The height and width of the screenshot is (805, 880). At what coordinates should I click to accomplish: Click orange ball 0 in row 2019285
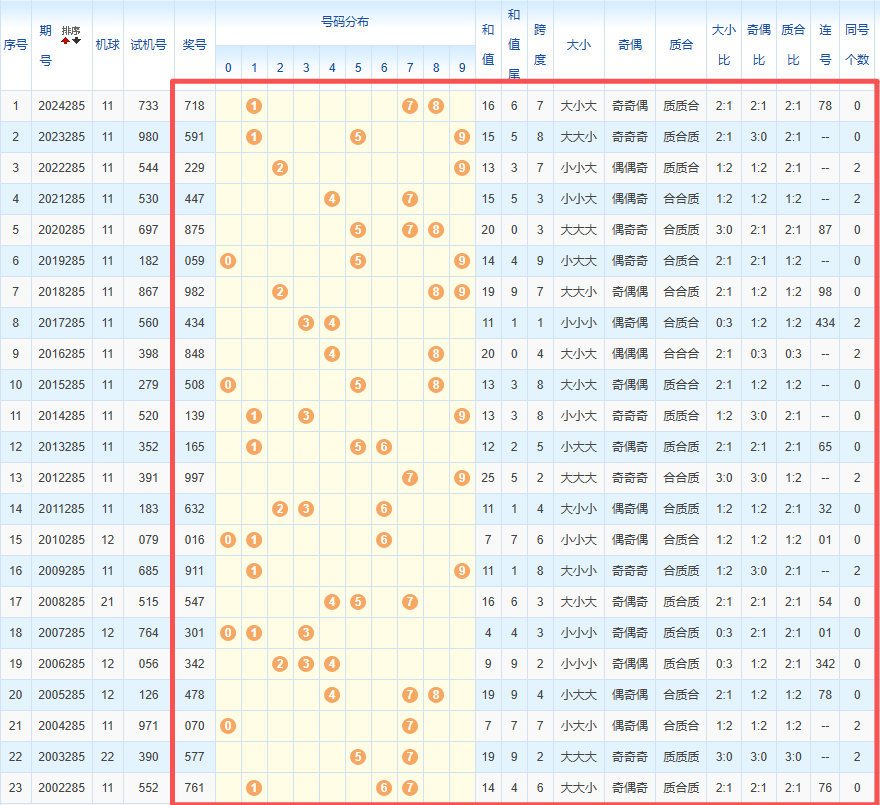228,260
